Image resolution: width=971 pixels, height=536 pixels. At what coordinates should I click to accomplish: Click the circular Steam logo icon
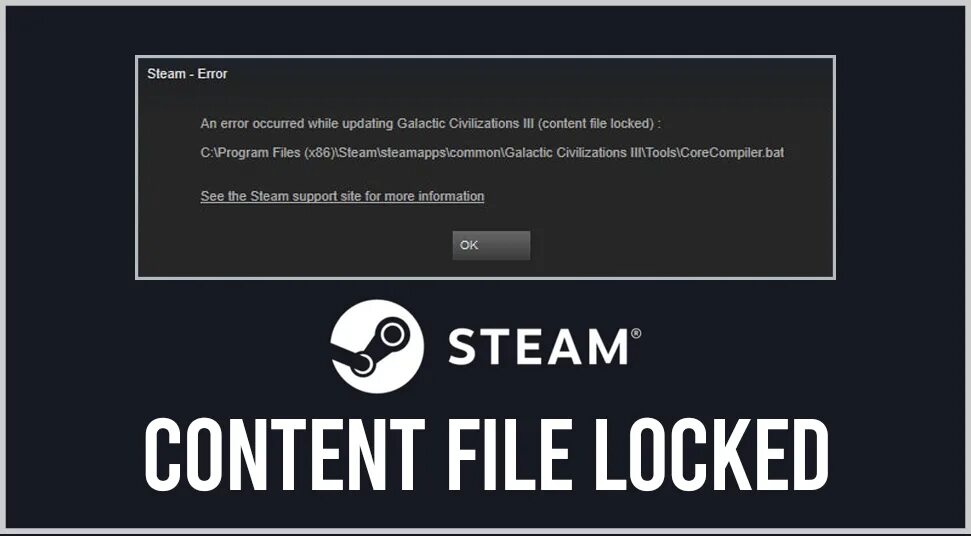pos(377,346)
